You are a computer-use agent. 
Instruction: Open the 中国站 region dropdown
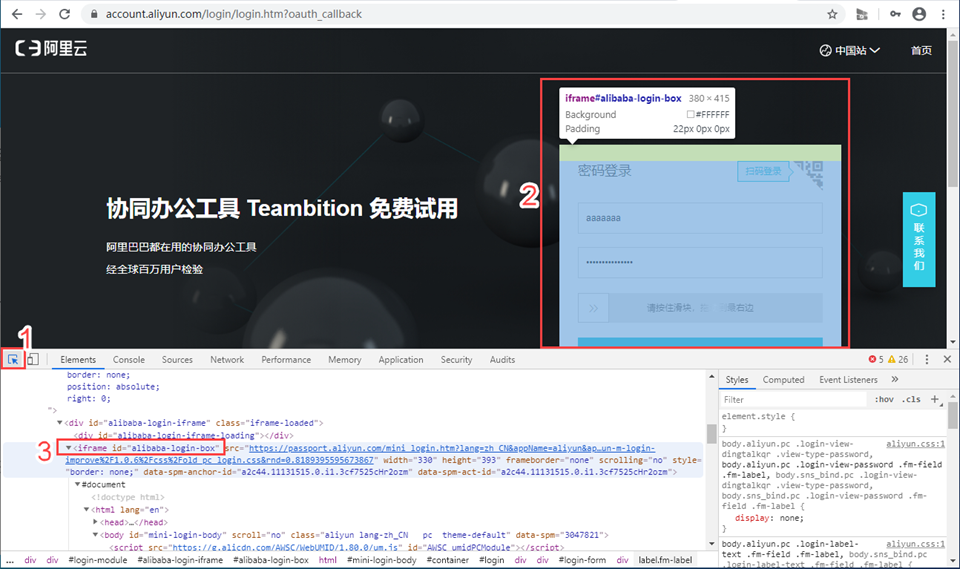pos(849,50)
